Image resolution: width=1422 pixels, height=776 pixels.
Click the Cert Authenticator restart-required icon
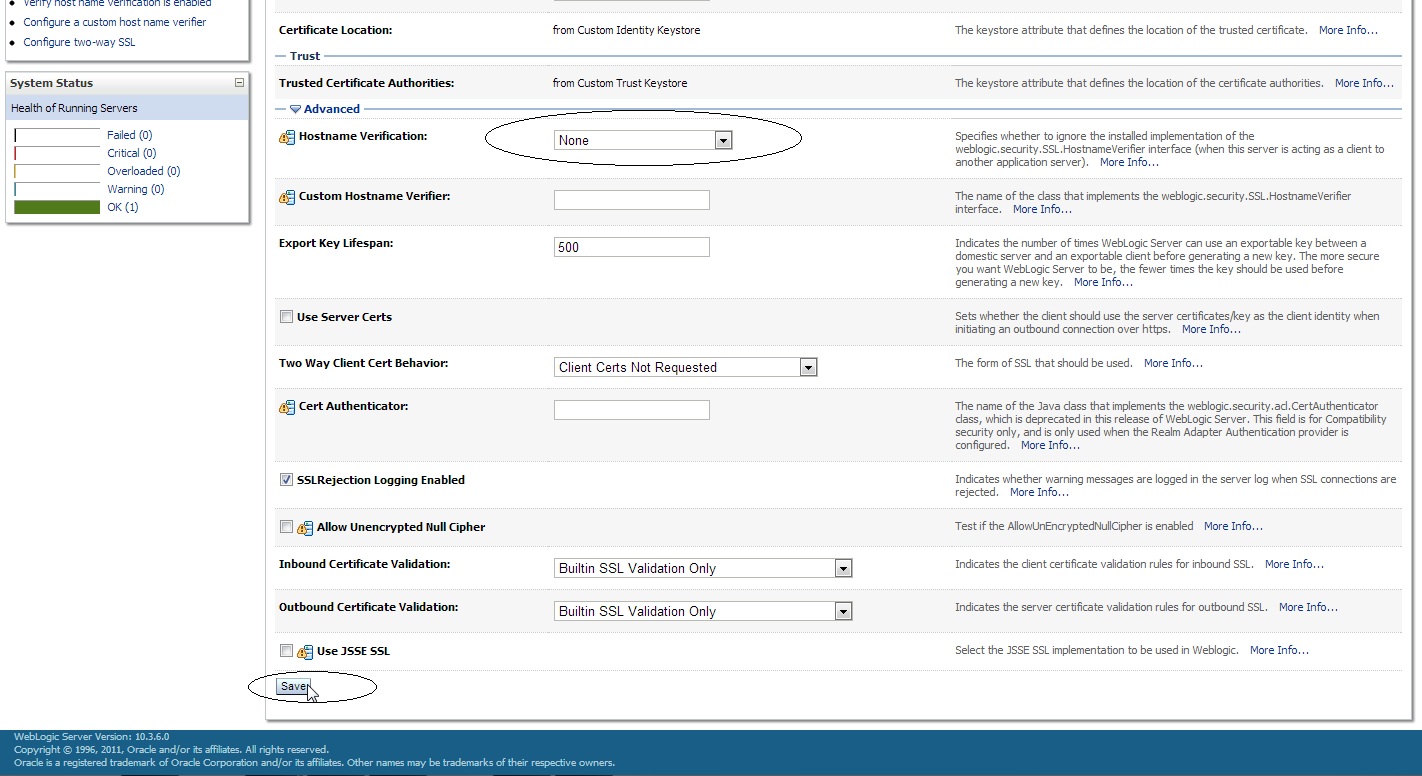tap(287, 407)
